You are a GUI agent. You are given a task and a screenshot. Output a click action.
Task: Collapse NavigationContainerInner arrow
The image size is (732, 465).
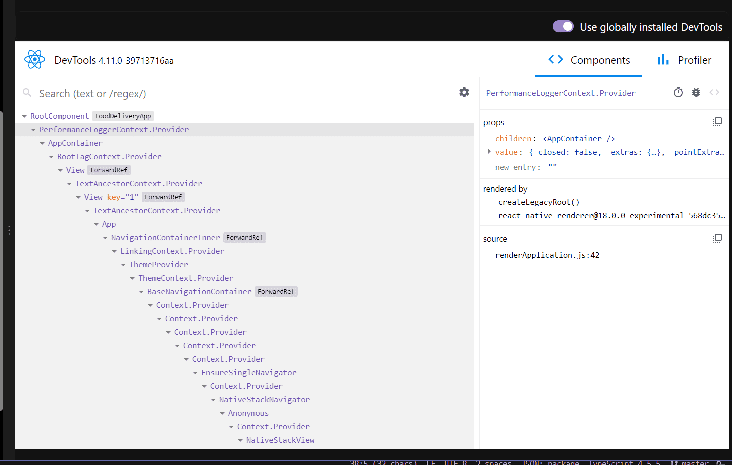[x=106, y=238]
